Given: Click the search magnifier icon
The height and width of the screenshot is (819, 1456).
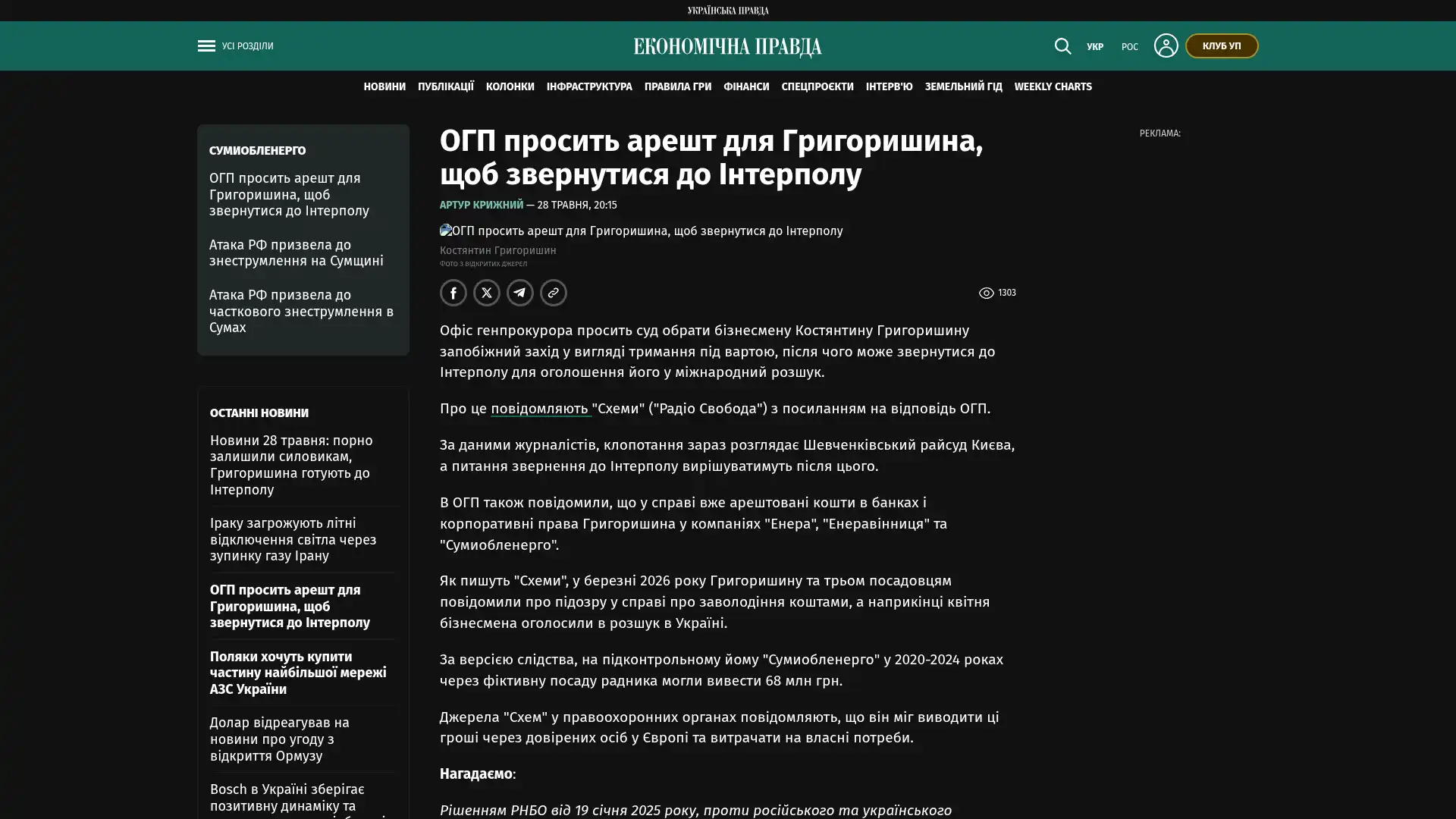Looking at the screenshot, I should [1062, 46].
